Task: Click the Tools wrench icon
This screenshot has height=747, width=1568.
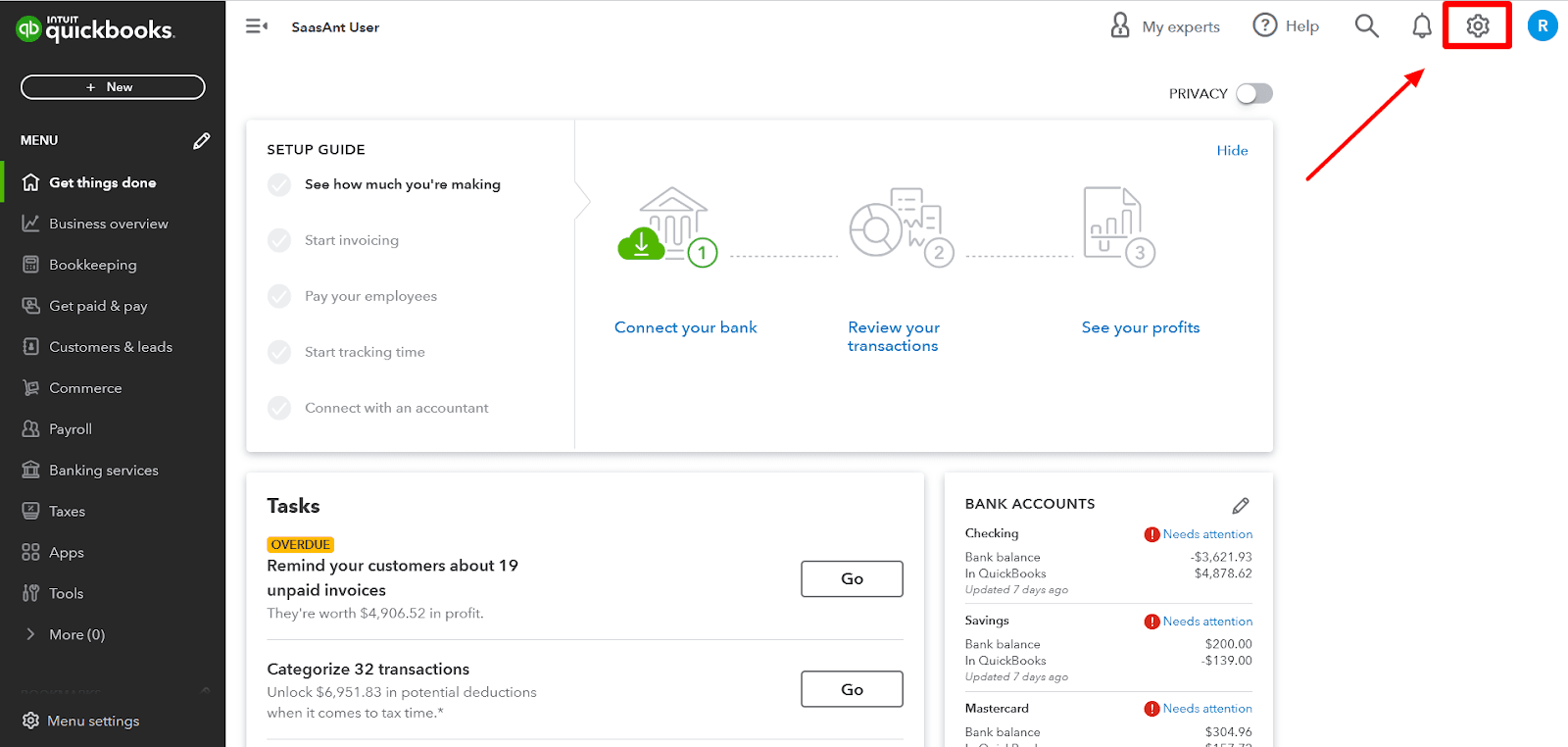Action: 31,594
